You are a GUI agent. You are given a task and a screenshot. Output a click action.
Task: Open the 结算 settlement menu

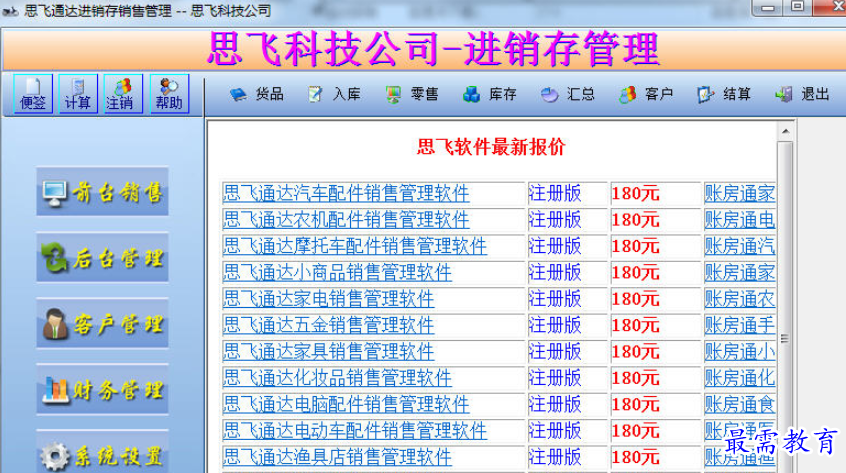[724, 94]
